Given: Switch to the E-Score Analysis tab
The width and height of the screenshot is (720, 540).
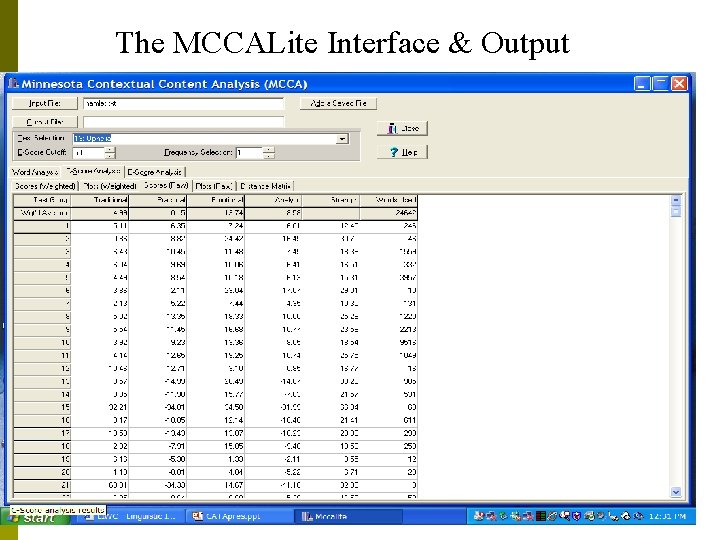Looking at the screenshot, I should 155,172.
